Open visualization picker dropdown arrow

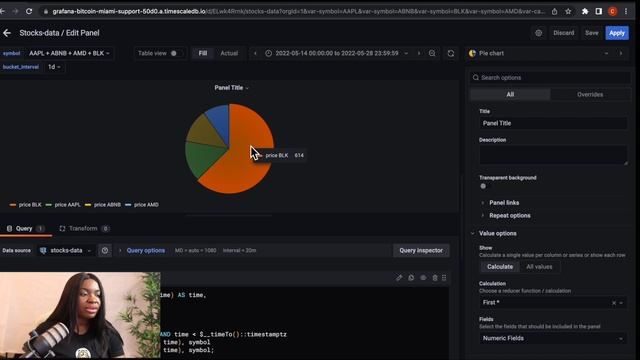pyautogui.click(x=607, y=53)
